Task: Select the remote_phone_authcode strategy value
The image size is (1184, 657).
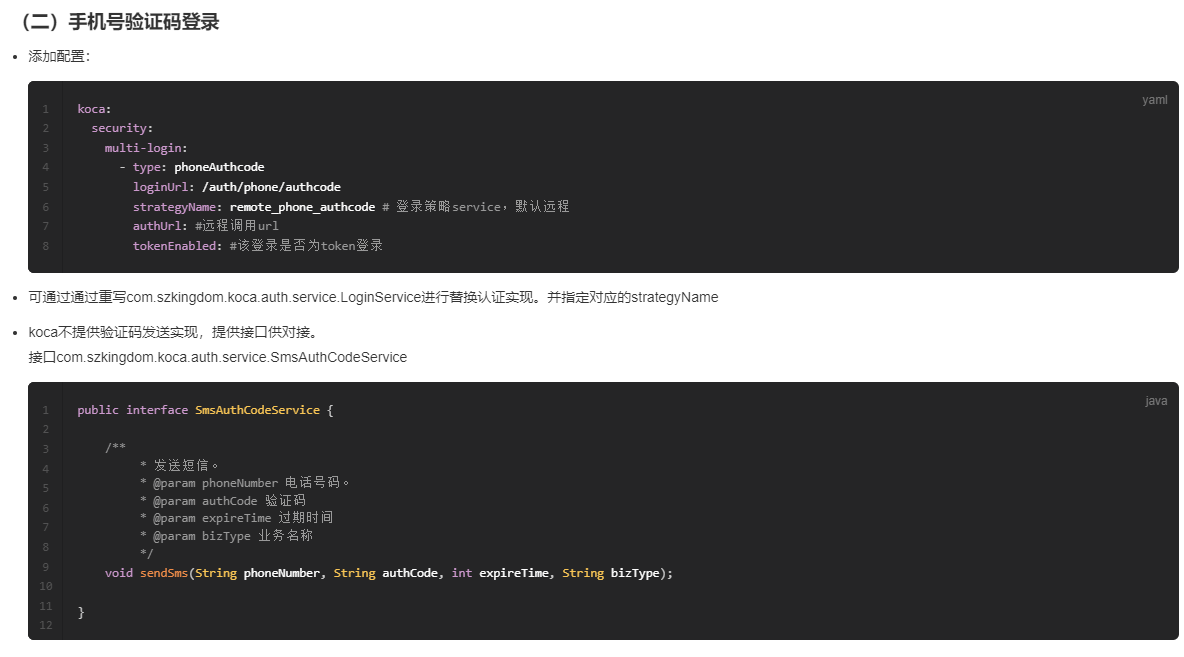Action: click(x=302, y=206)
